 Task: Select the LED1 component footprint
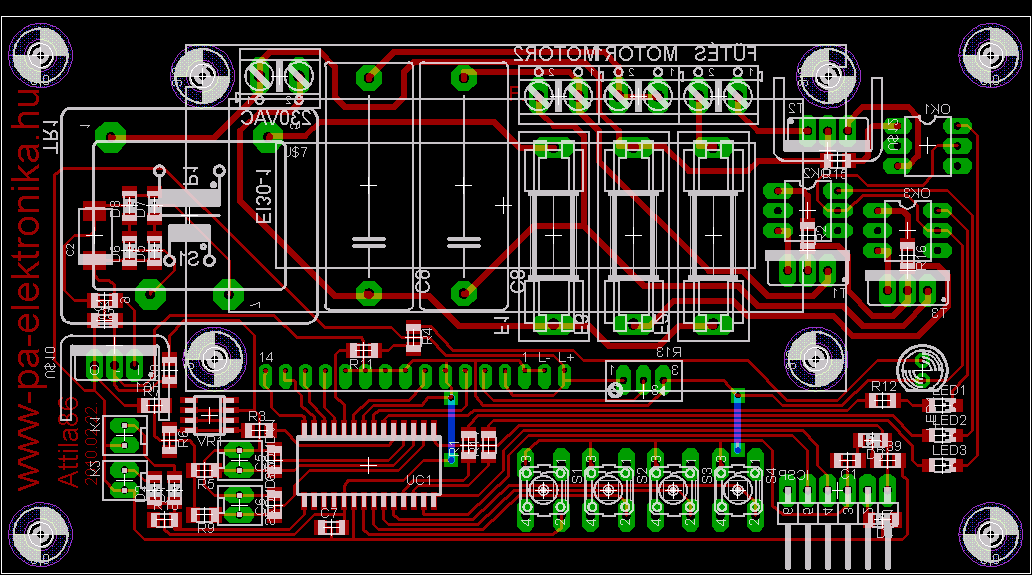click(x=942, y=406)
